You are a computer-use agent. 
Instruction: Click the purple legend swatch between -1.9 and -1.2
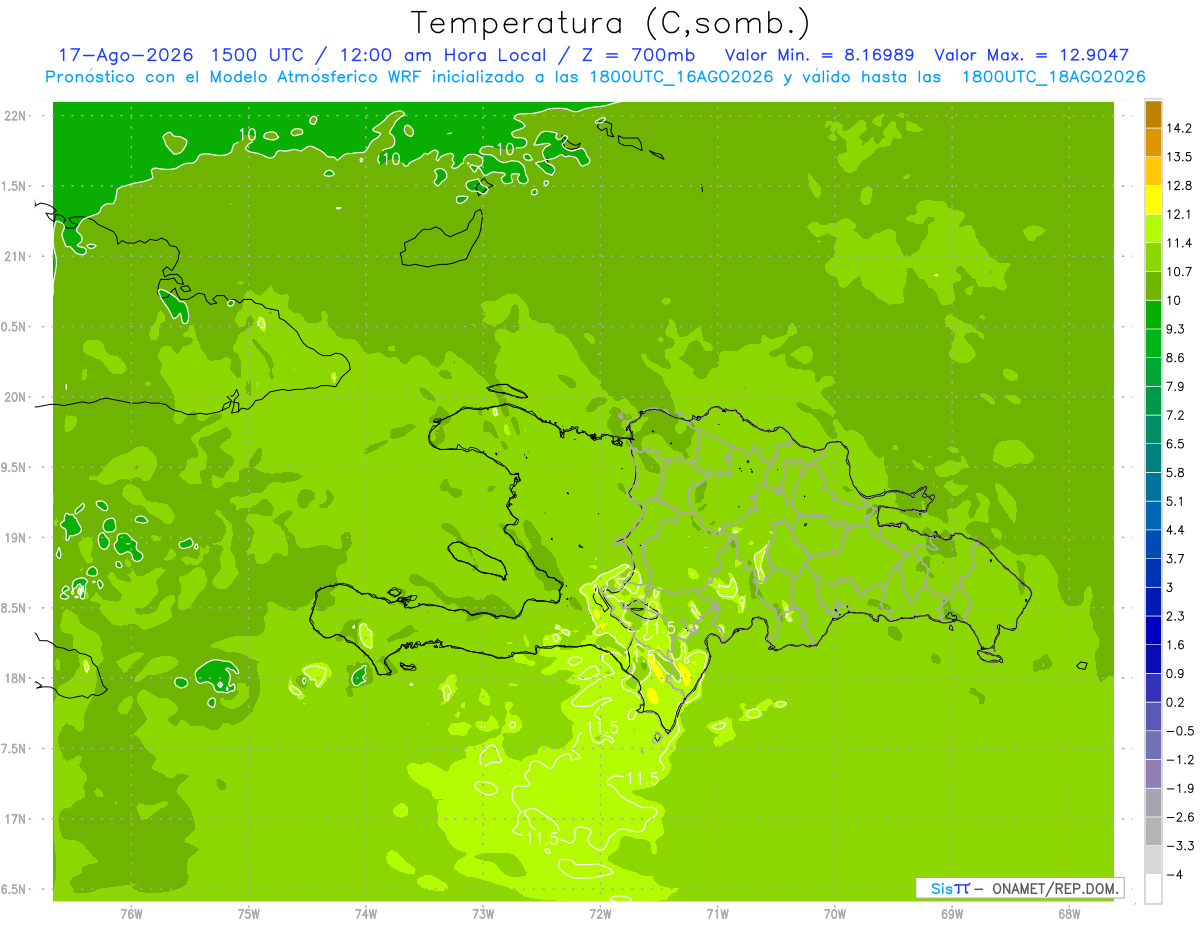pyautogui.click(x=1153, y=774)
